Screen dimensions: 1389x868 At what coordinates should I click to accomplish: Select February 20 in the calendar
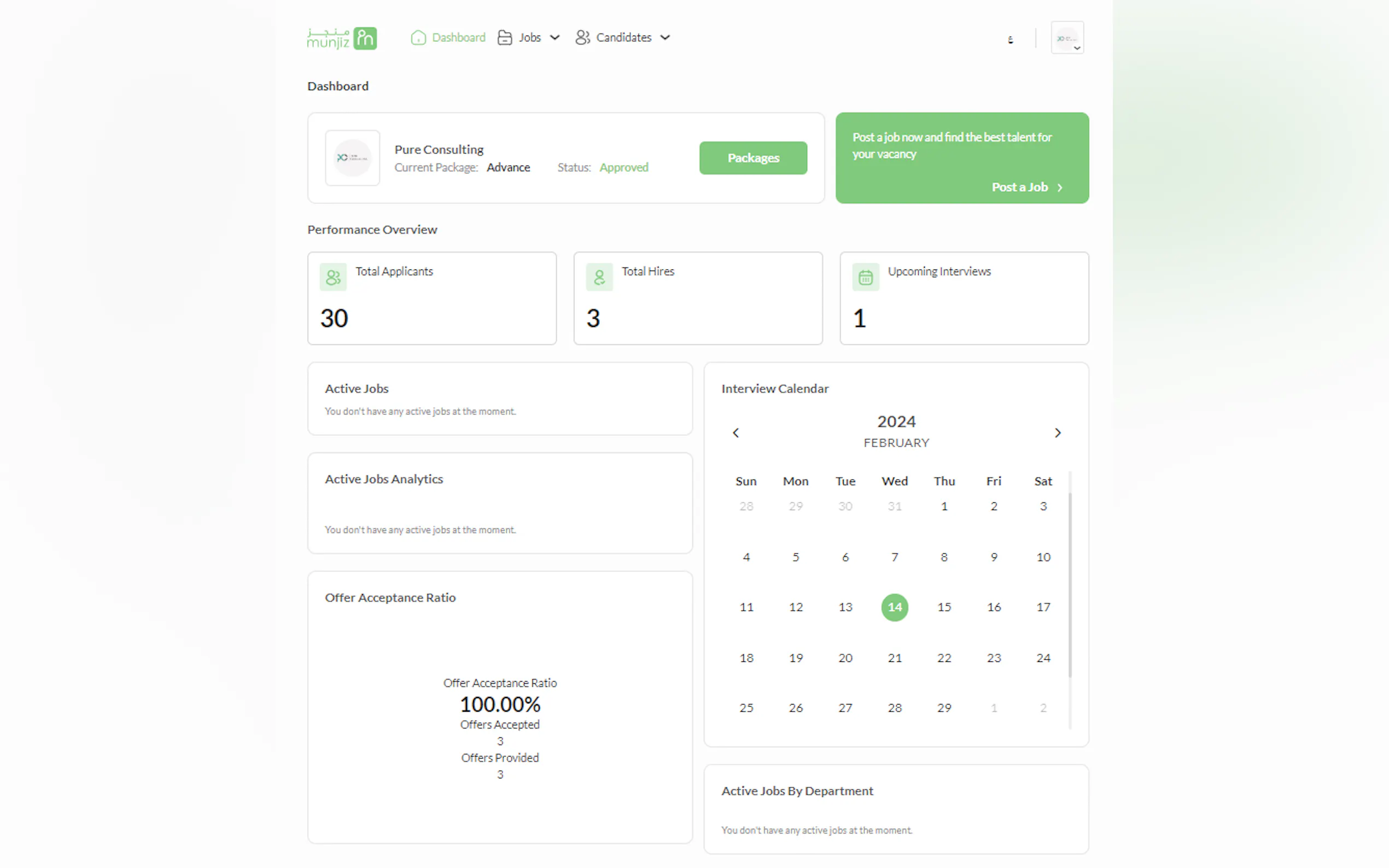pos(845,658)
